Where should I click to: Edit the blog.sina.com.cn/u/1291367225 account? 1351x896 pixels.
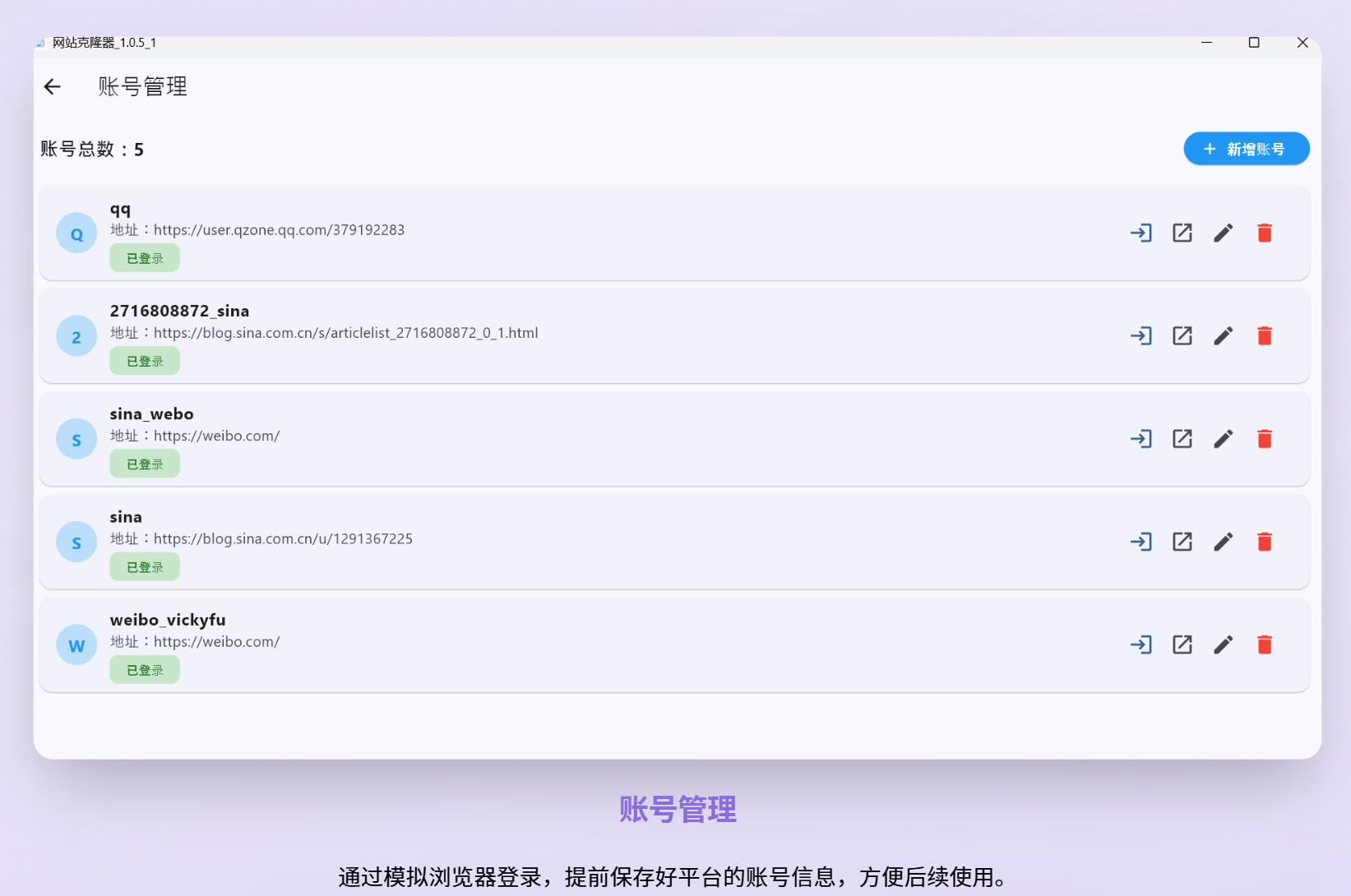[1223, 542]
